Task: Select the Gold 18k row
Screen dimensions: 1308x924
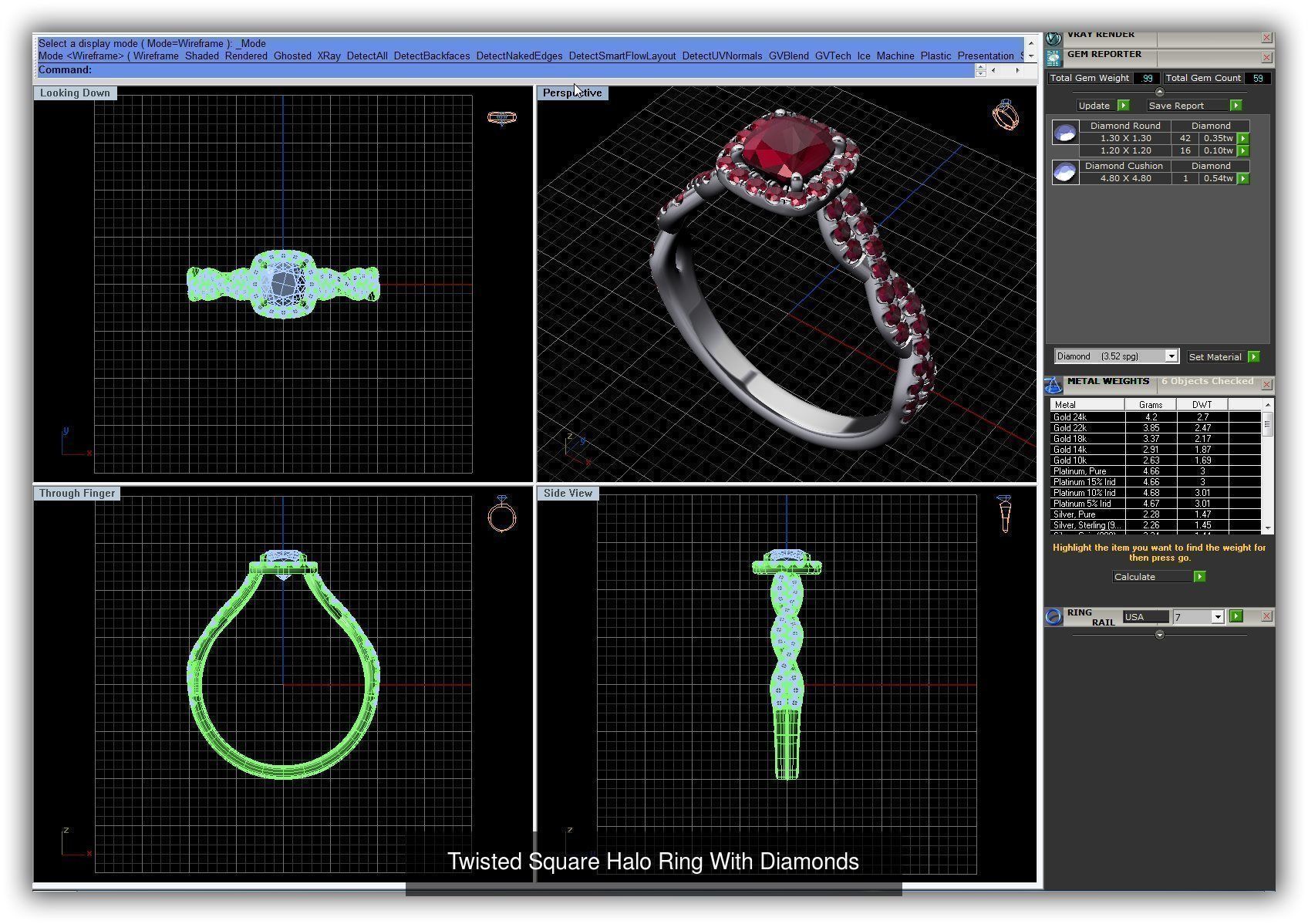Action: point(1155,439)
